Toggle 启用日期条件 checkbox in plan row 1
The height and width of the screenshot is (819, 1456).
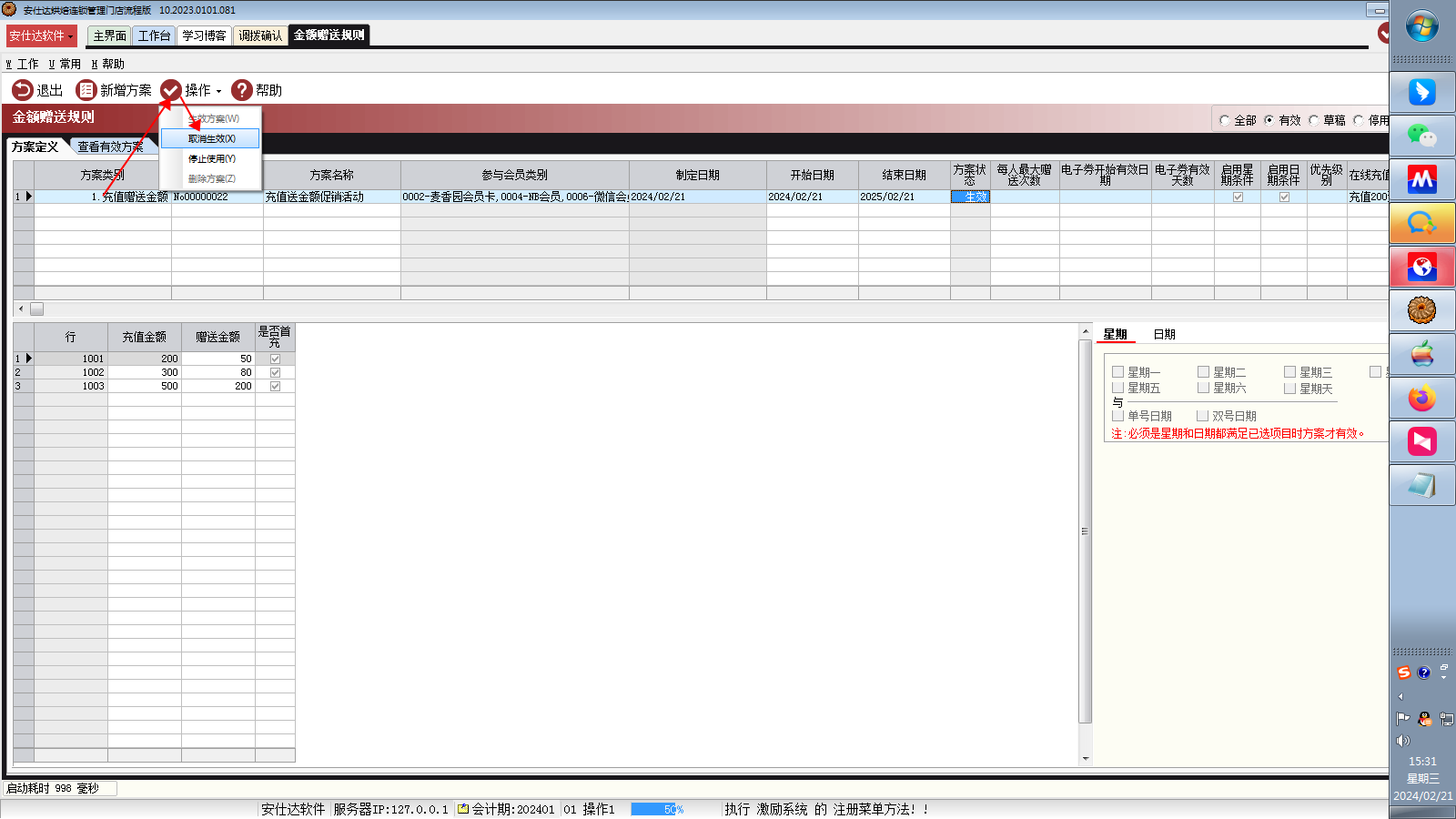coord(1284,197)
